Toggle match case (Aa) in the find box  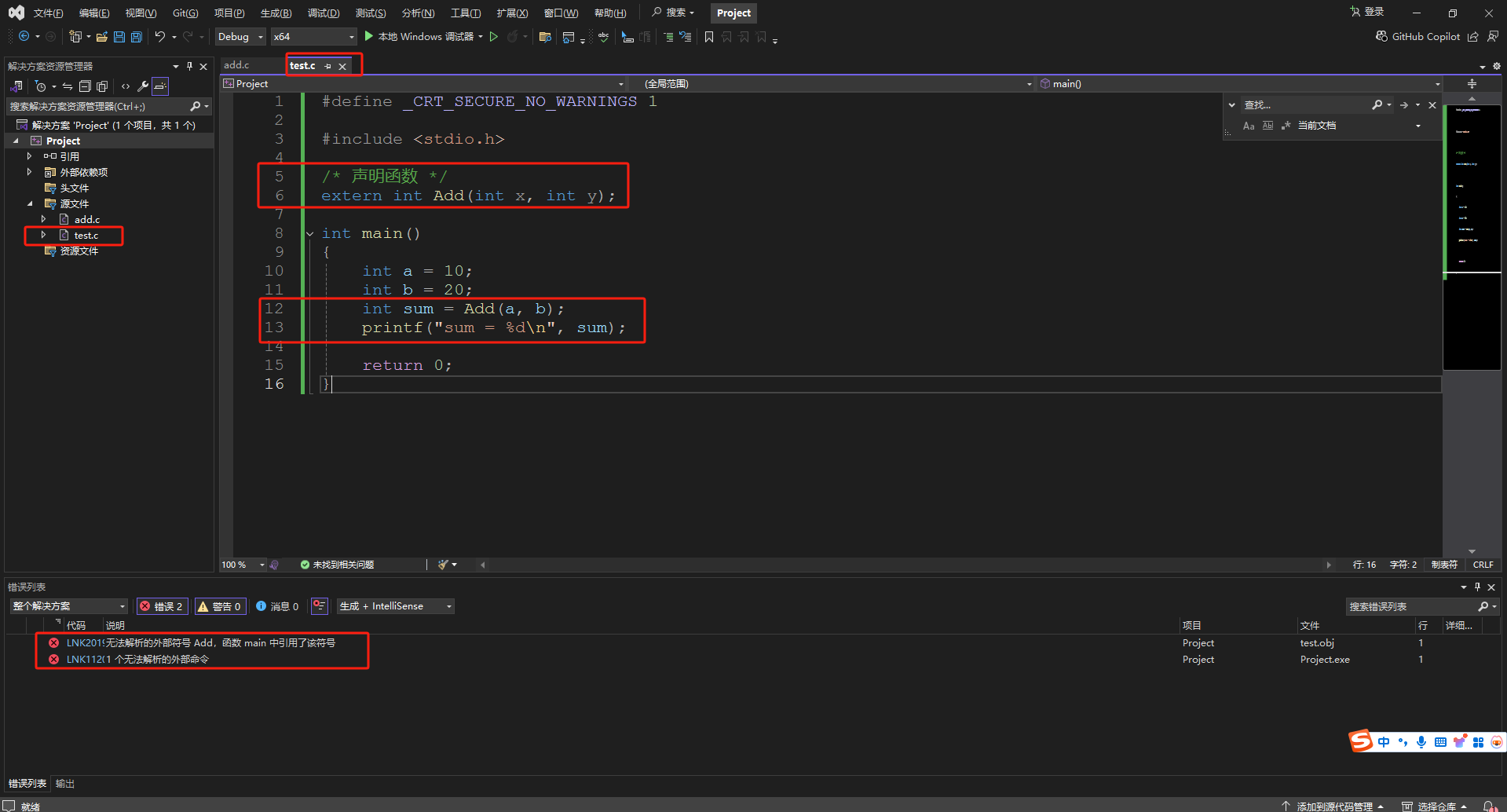1249,126
